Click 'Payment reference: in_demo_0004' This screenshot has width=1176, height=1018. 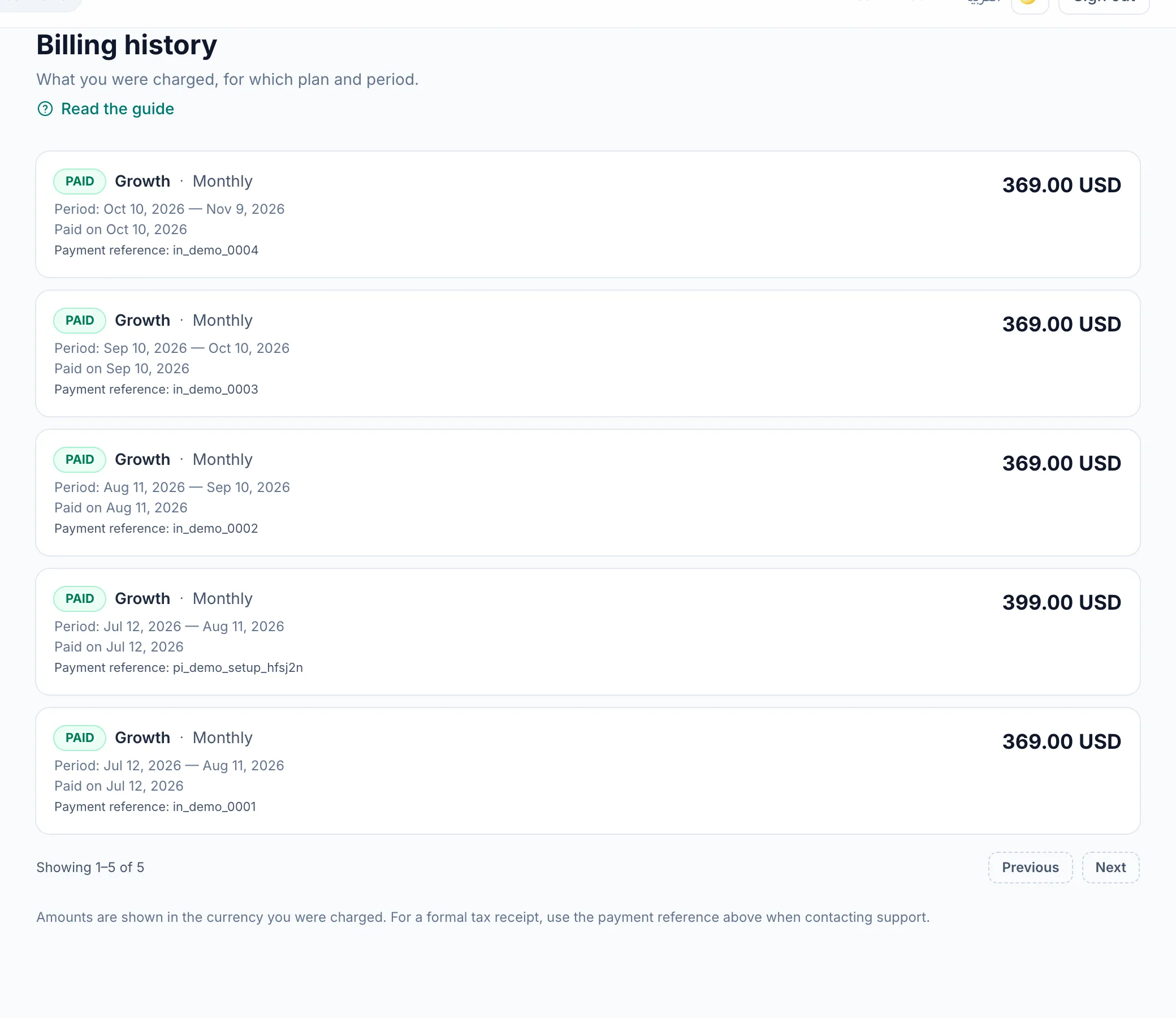tap(156, 251)
